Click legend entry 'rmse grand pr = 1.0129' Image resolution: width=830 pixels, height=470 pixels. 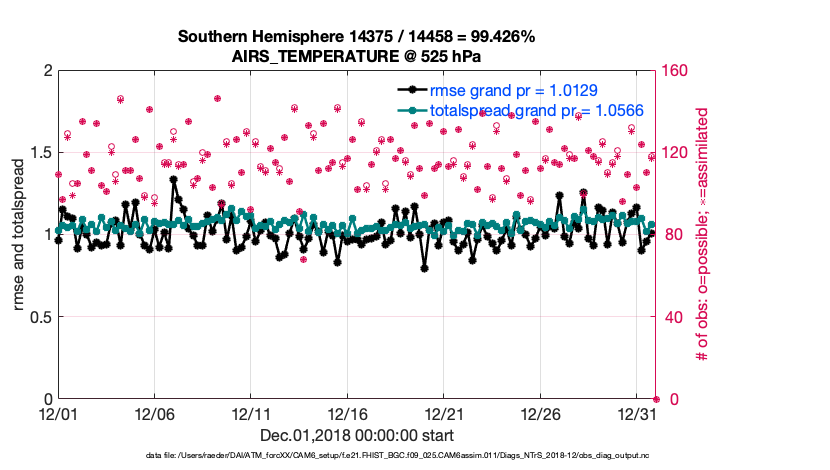[513, 91]
